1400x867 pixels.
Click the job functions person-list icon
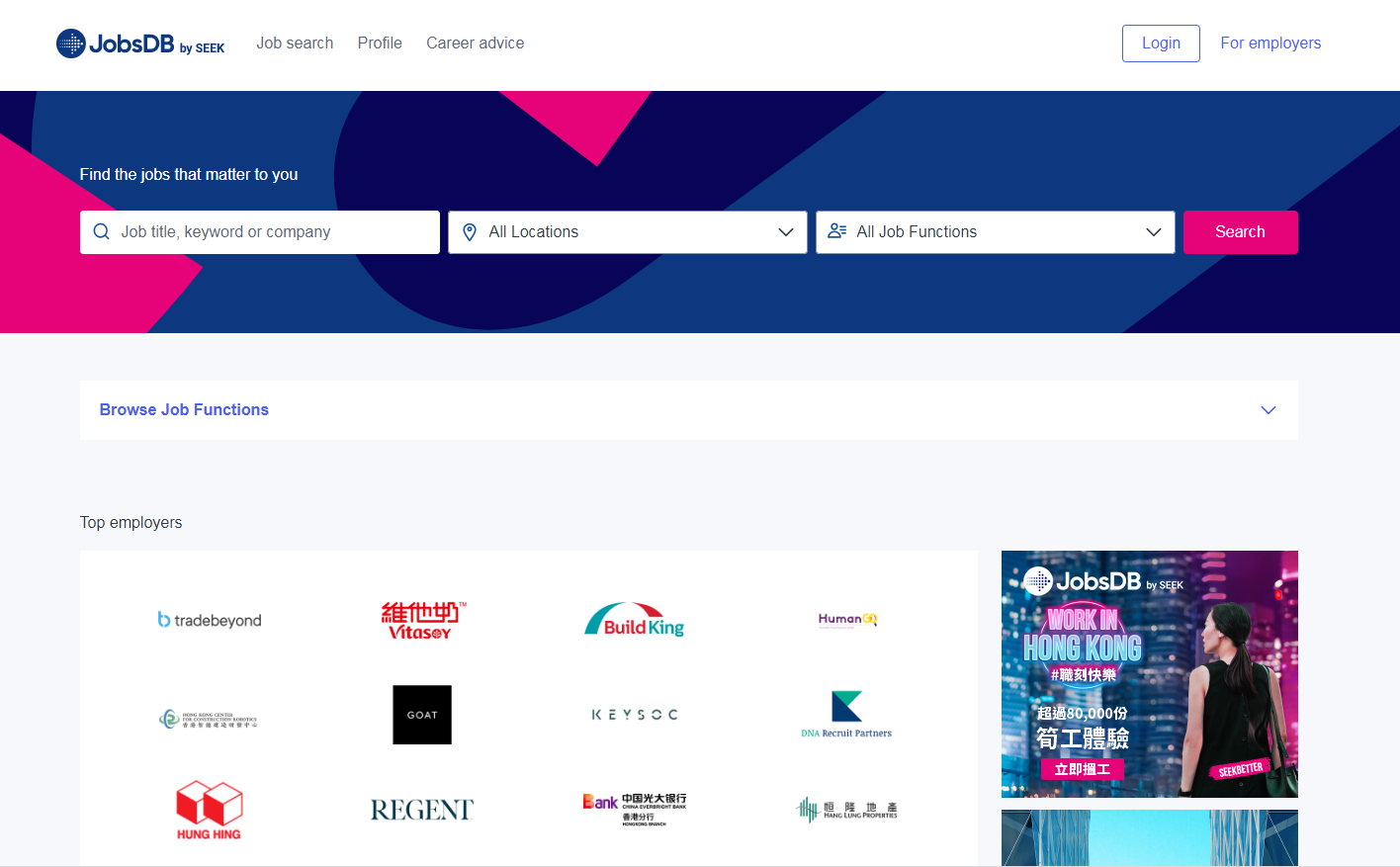tap(837, 231)
